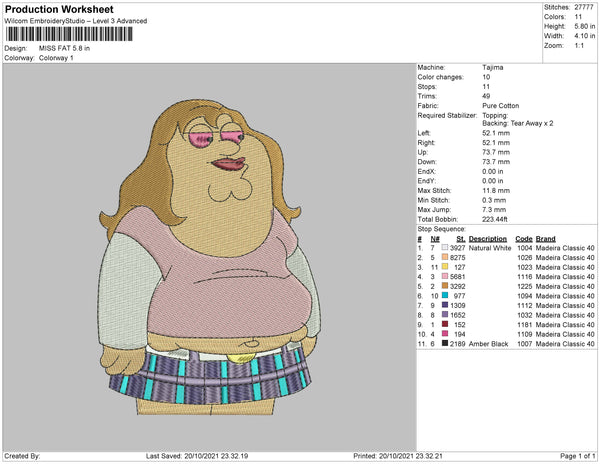Click the brown swatch beside stitch count 3292

(x=445, y=286)
